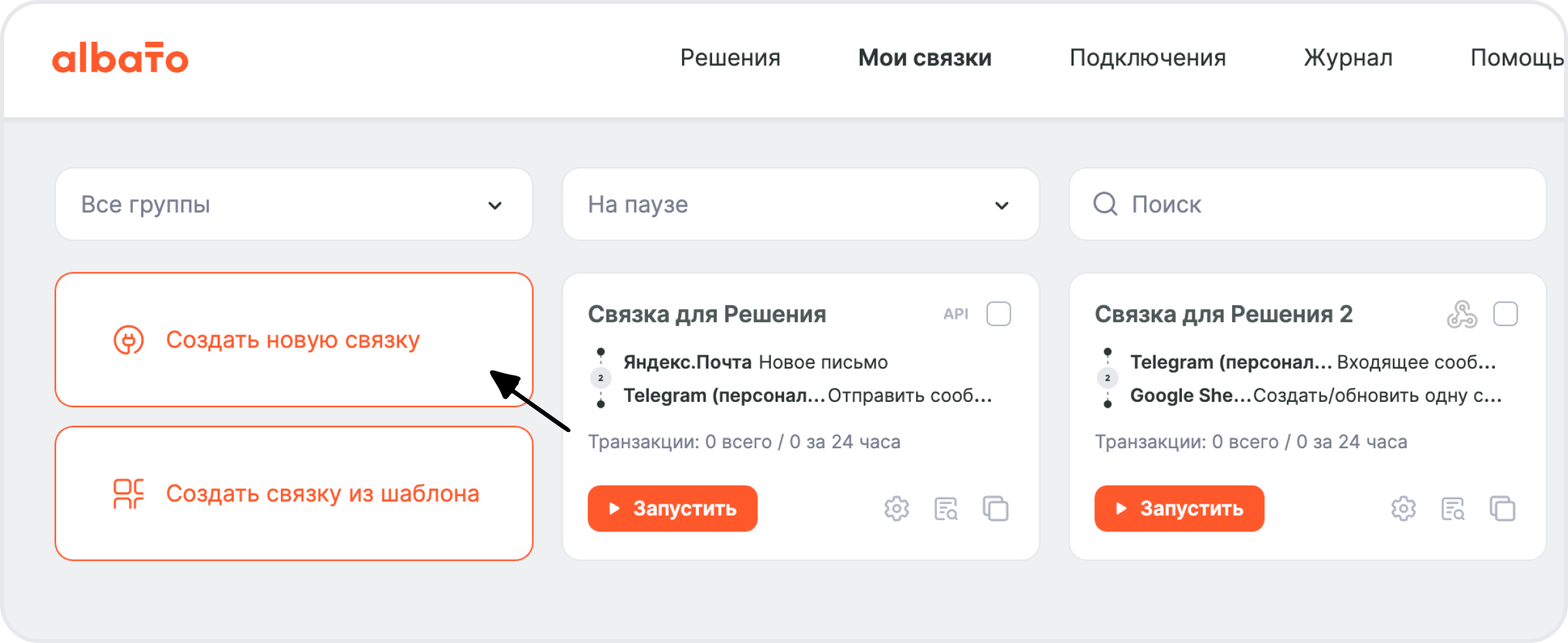This screenshot has width=1568, height=643.
Task: Open the 'Журнал' section
Action: (x=1348, y=58)
